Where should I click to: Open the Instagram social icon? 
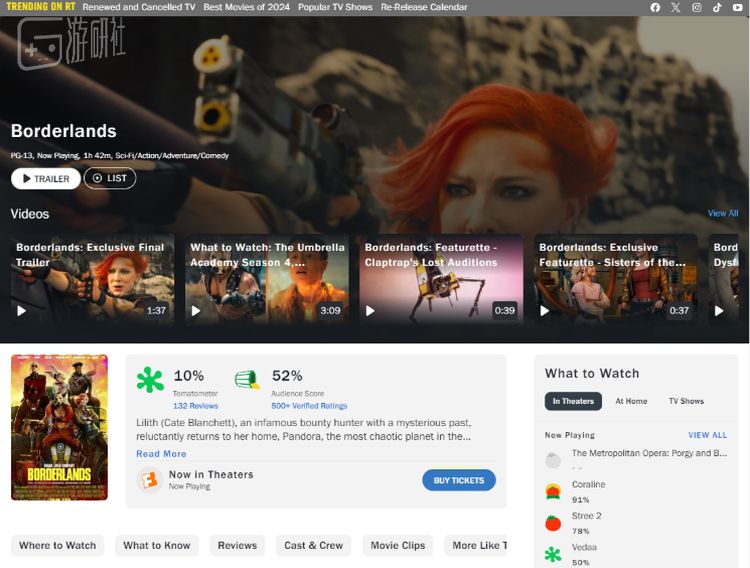(696, 7)
